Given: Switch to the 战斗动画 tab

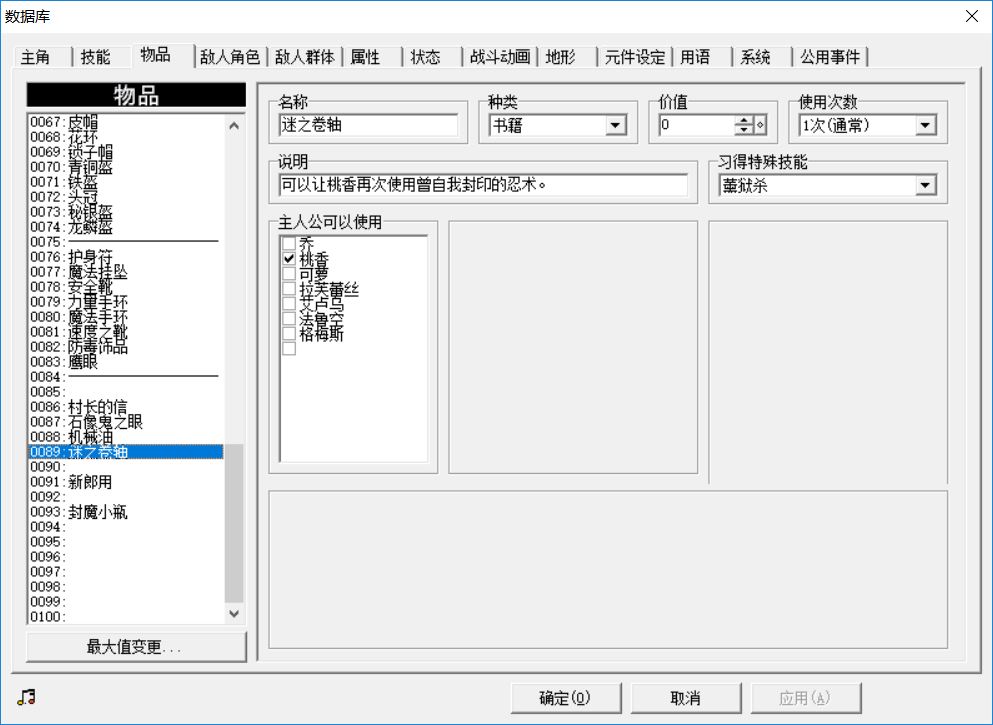Looking at the screenshot, I should click(x=500, y=57).
